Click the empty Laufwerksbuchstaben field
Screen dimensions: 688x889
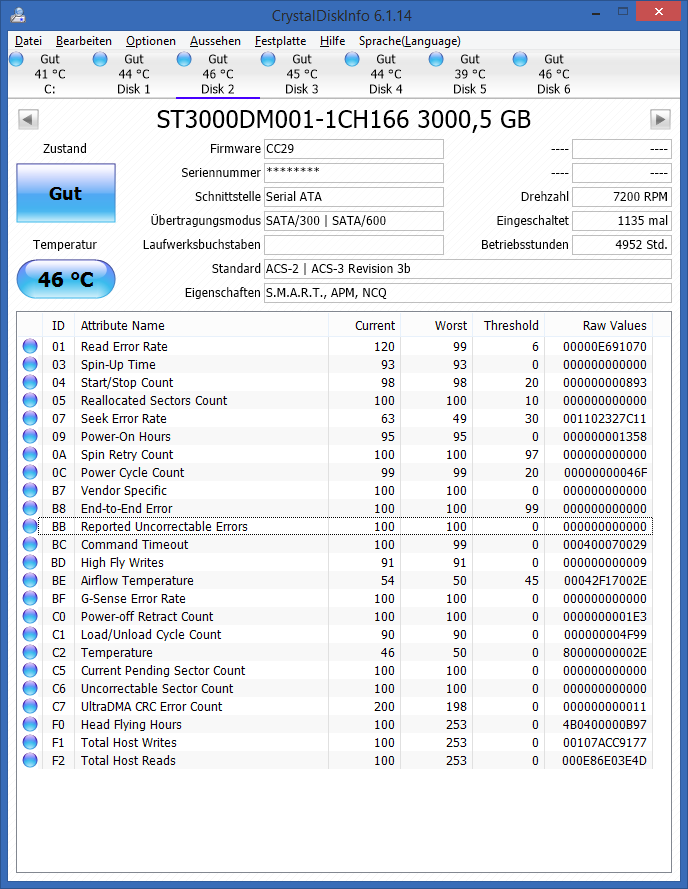(354, 245)
